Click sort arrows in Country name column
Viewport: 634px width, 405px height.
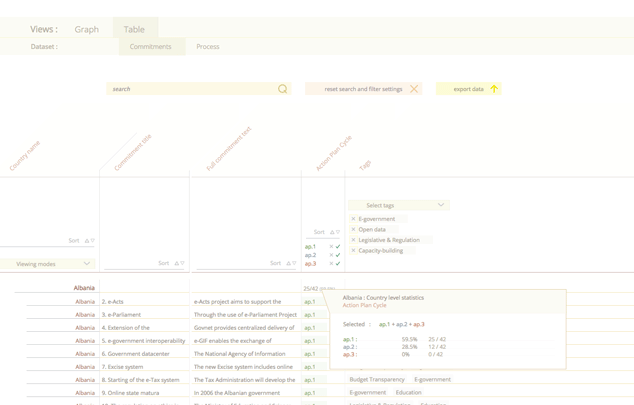[89, 241]
